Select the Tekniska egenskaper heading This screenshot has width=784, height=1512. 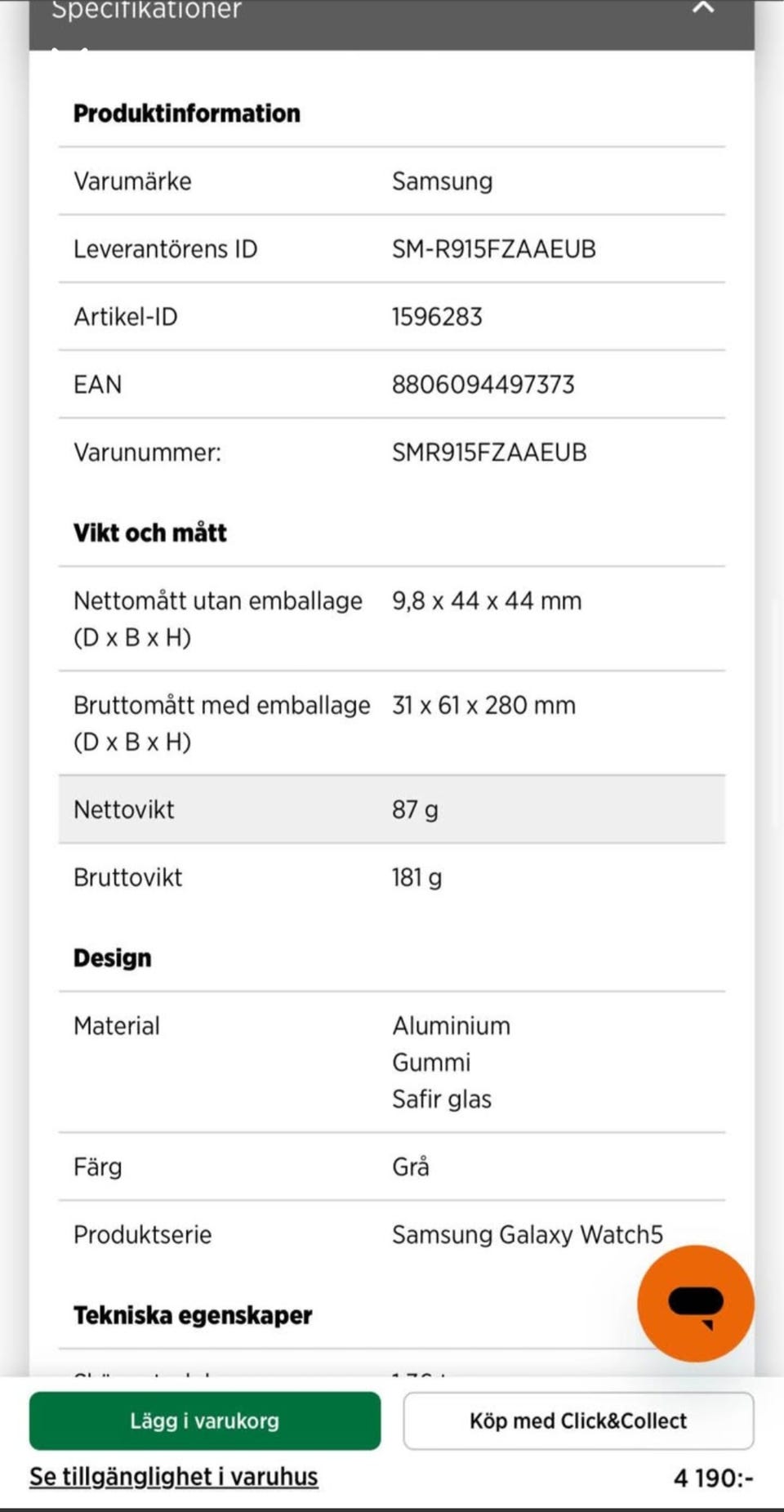click(x=193, y=1315)
